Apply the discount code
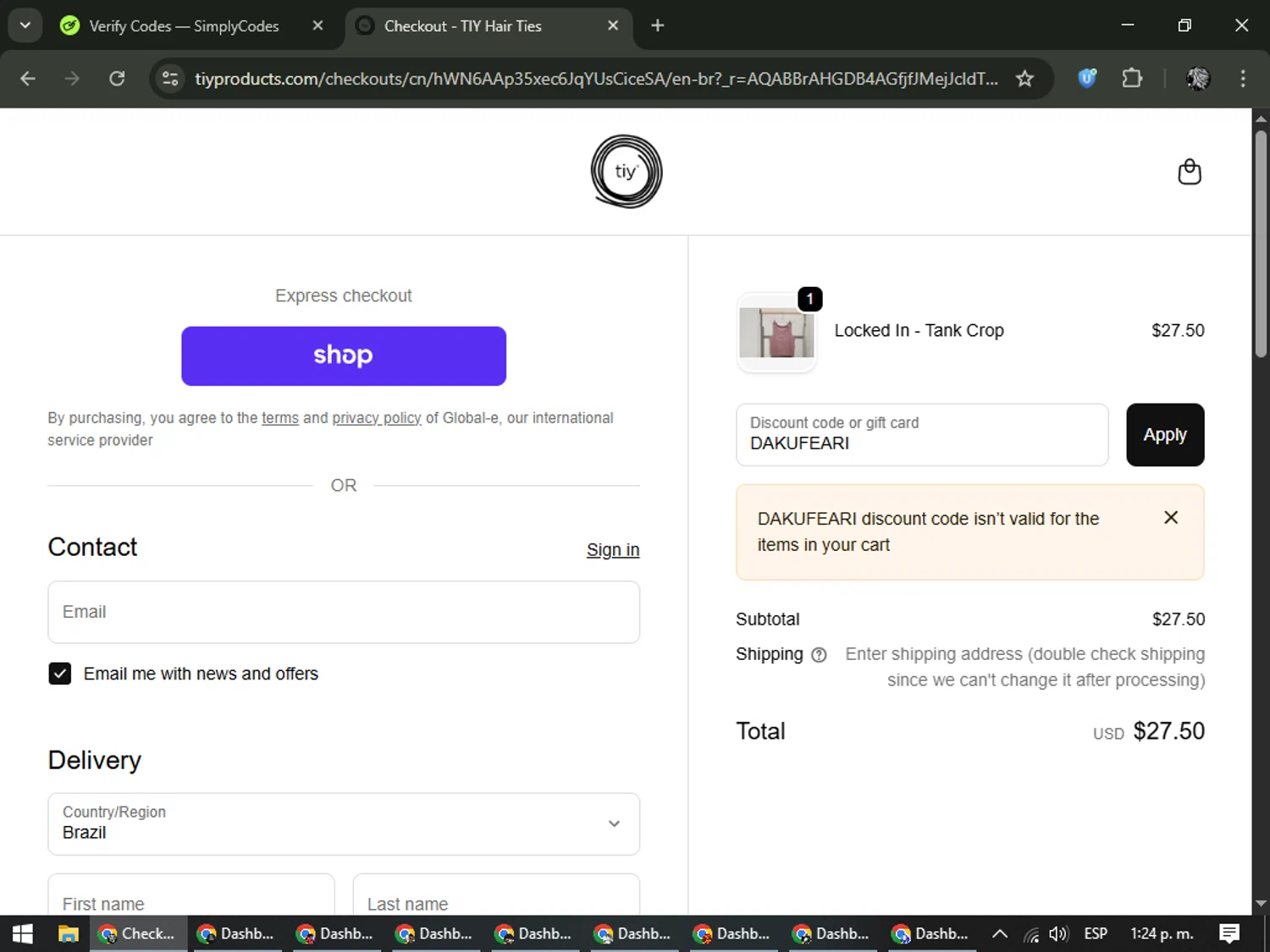The width and height of the screenshot is (1270, 952). coord(1165,435)
